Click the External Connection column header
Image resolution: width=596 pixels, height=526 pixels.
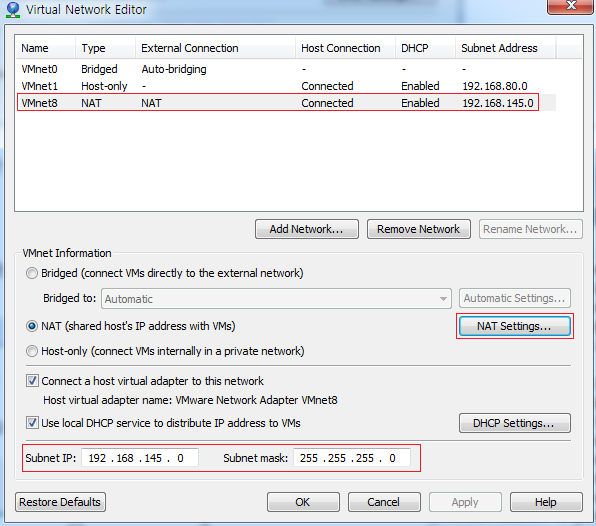pos(216,48)
